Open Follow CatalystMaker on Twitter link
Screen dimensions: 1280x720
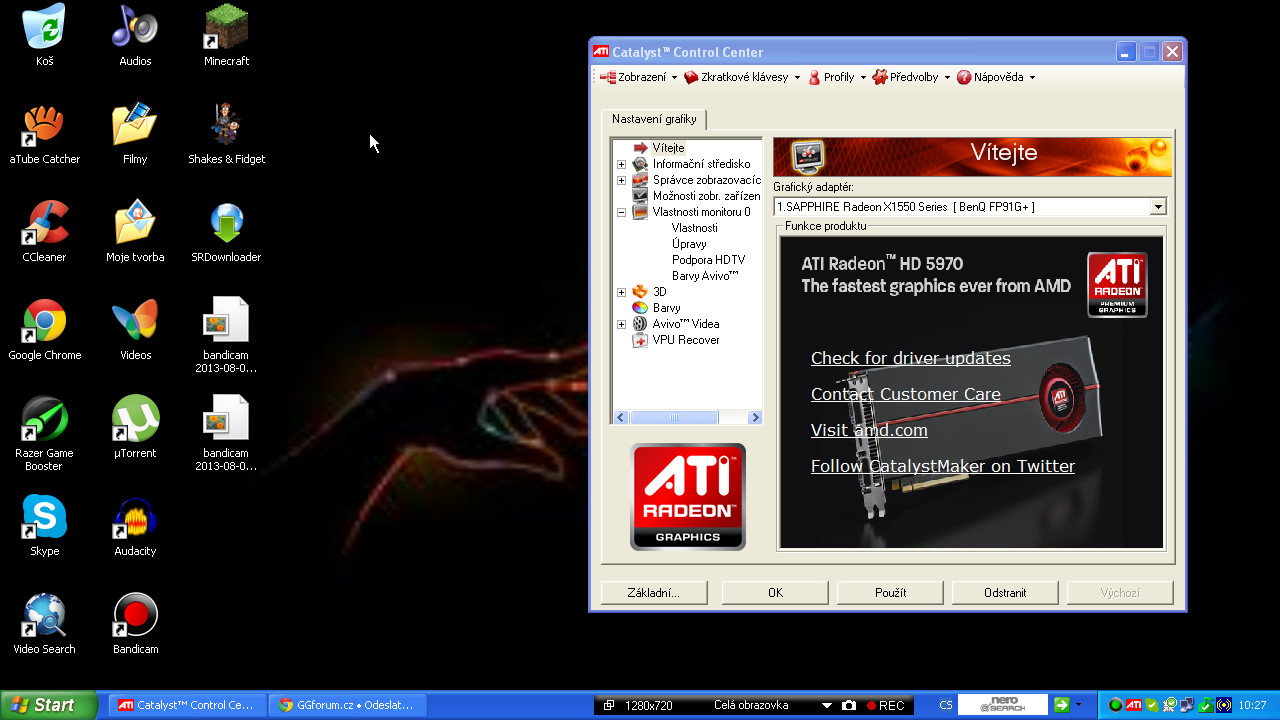coord(943,466)
